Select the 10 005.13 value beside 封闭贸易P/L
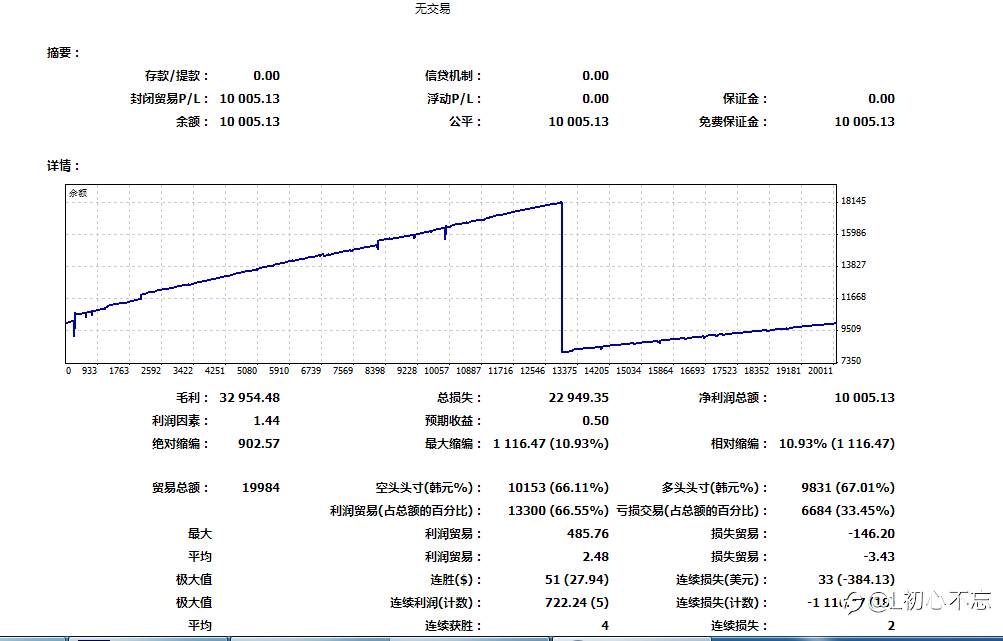 249,99
